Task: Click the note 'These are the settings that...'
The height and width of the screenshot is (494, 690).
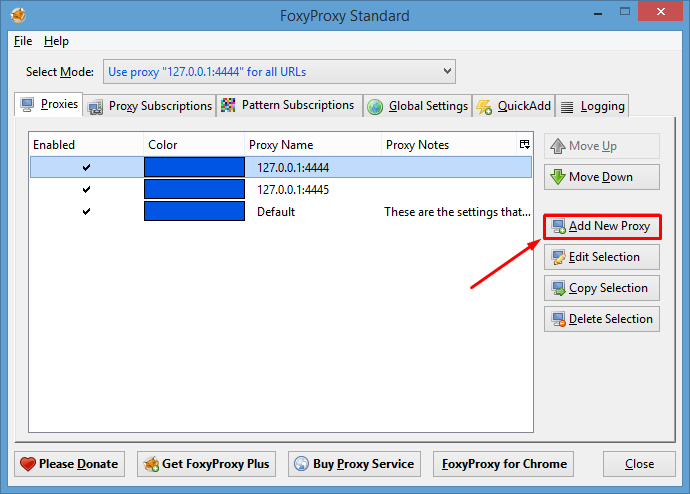Action: (x=457, y=212)
